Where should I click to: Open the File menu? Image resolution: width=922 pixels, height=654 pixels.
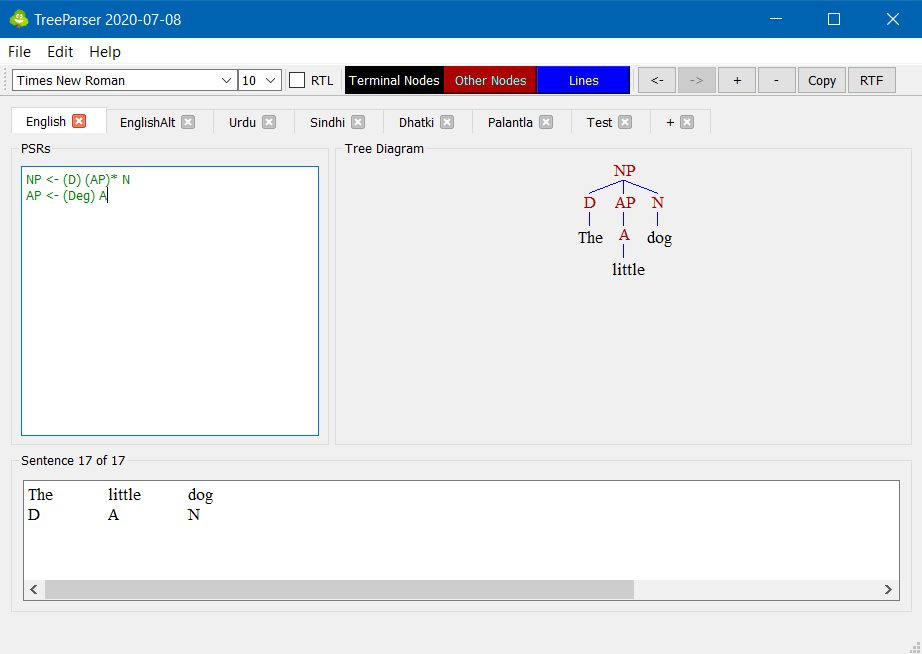(19, 52)
